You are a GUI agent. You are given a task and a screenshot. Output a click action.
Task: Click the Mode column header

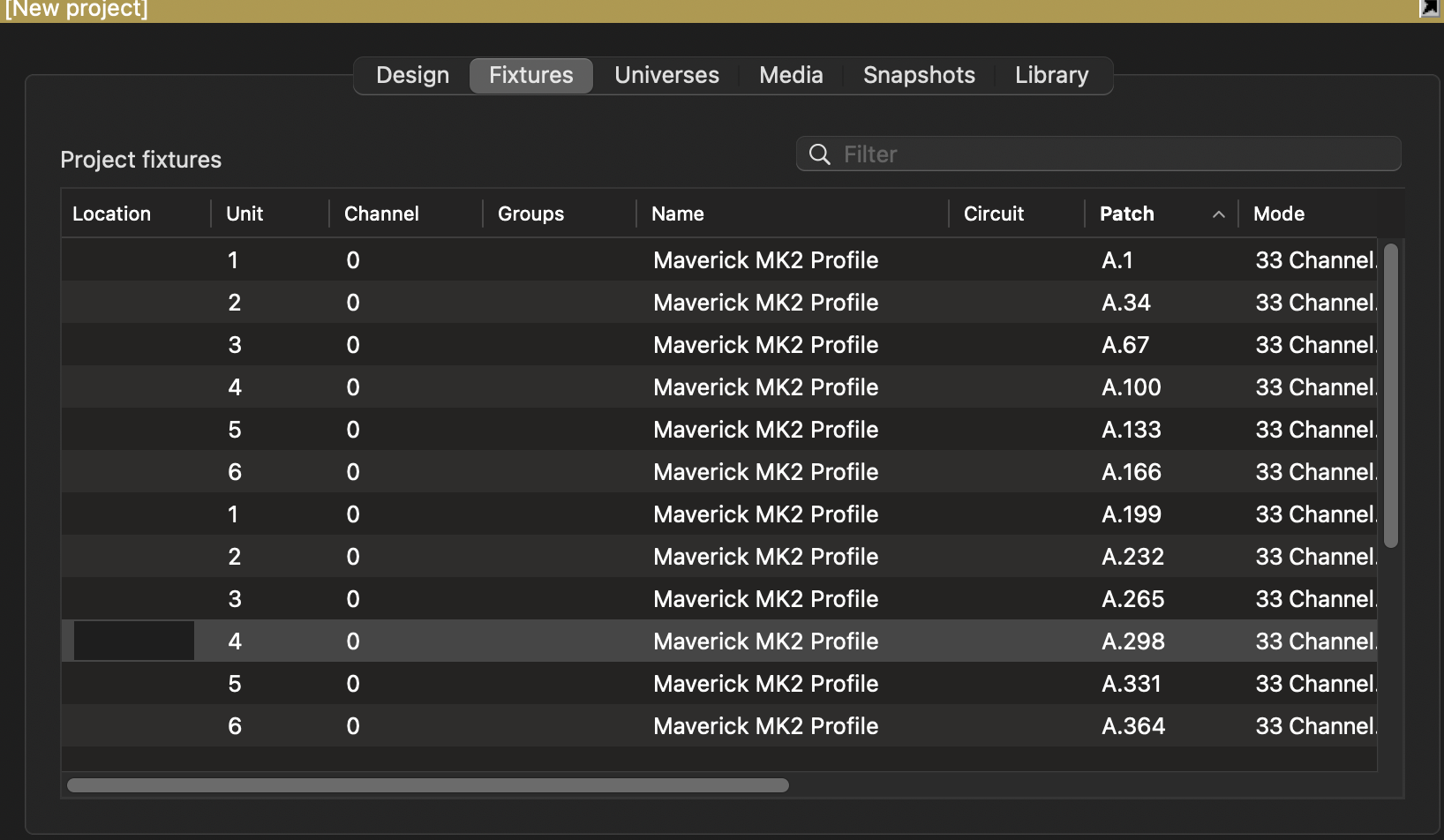tap(1279, 214)
